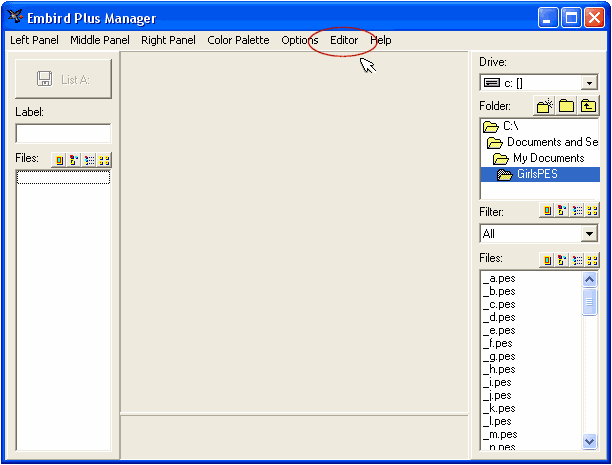
Task: Minimize the Embird Plus Manager window
Action: tap(547, 18)
